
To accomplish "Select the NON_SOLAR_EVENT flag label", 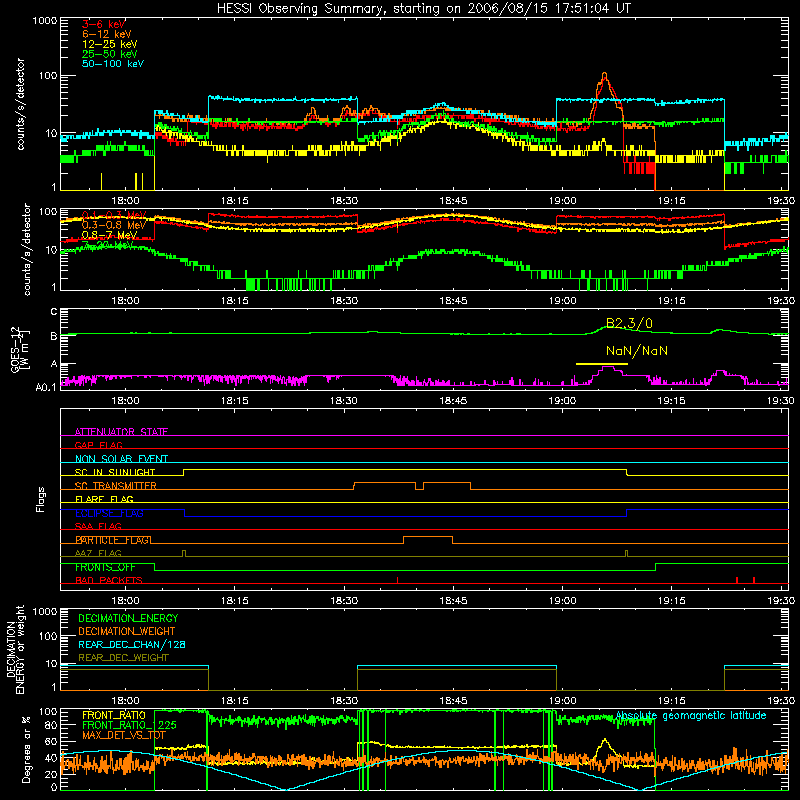I will (x=121, y=459).
